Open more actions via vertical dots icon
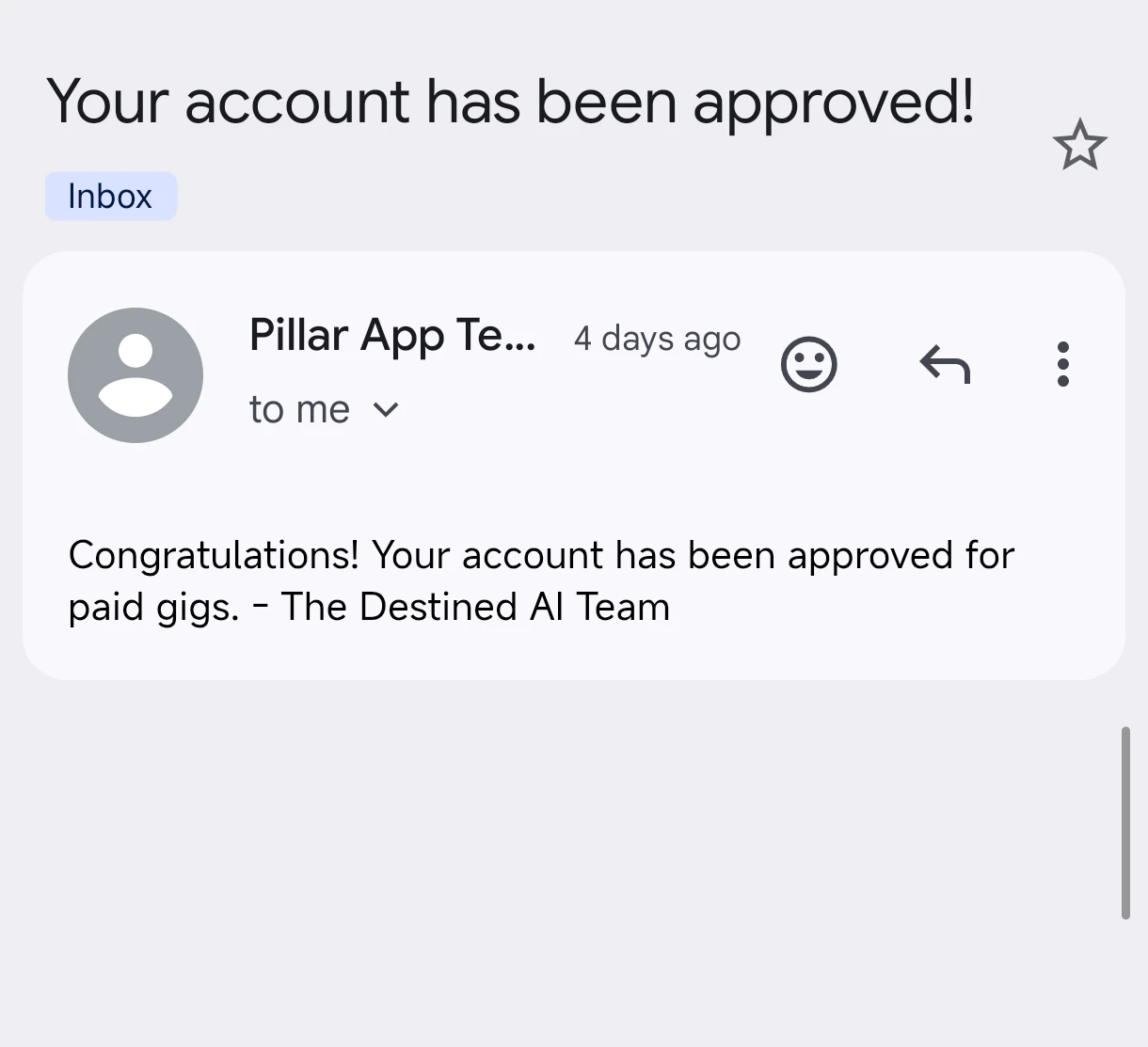Viewport: 1148px width, 1047px height. (x=1062, y=364)
